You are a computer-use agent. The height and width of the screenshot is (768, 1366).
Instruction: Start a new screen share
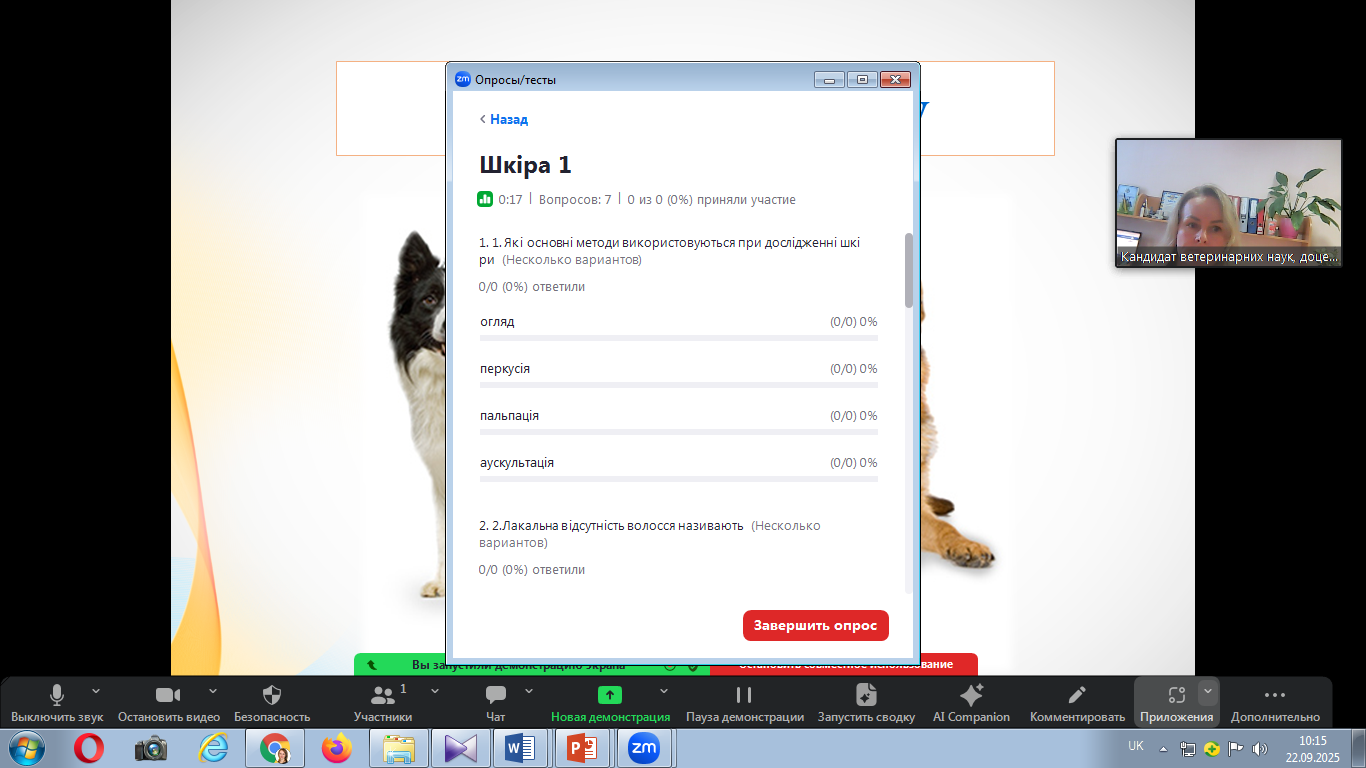pyautogui.click(x=610, y=702)
